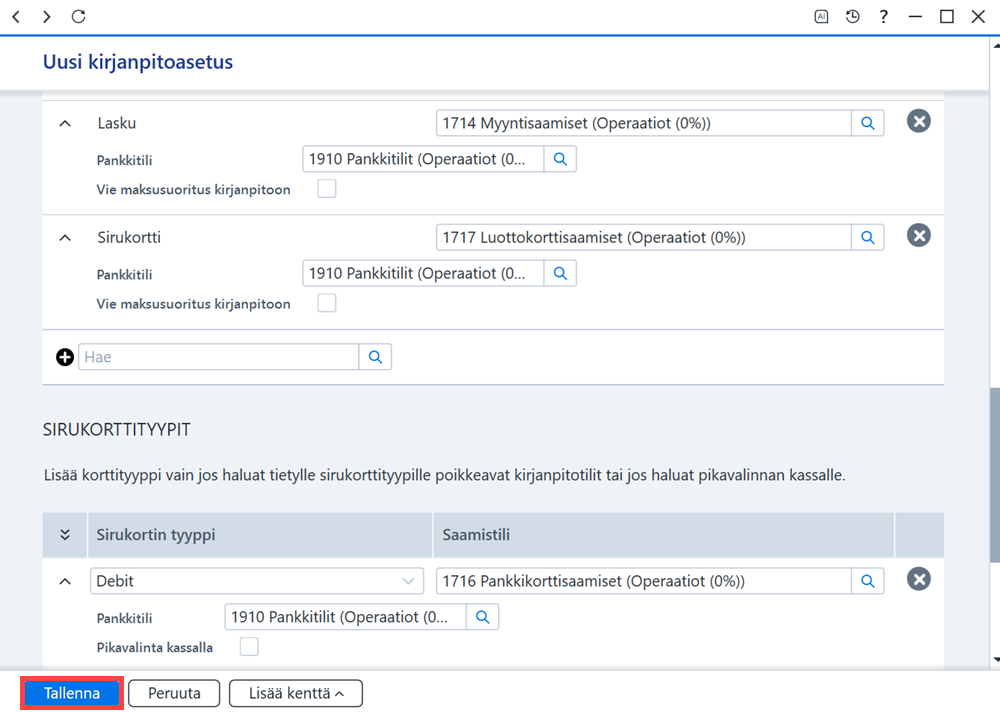Screen dimensions: 1000x712
Task: Click the Lasku Pankkitili 1910 field
Action: tap(423, 159)
